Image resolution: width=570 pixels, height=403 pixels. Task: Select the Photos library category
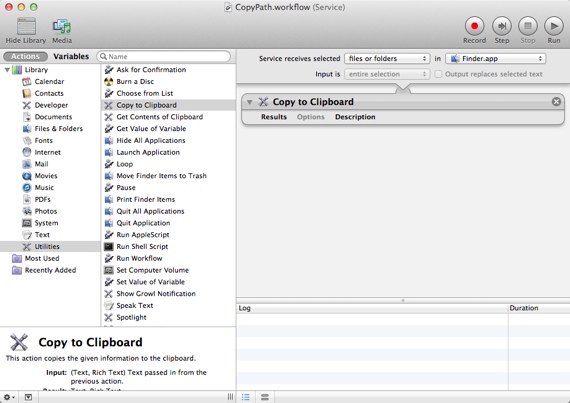pyautogui.click(x=45, y=211)
